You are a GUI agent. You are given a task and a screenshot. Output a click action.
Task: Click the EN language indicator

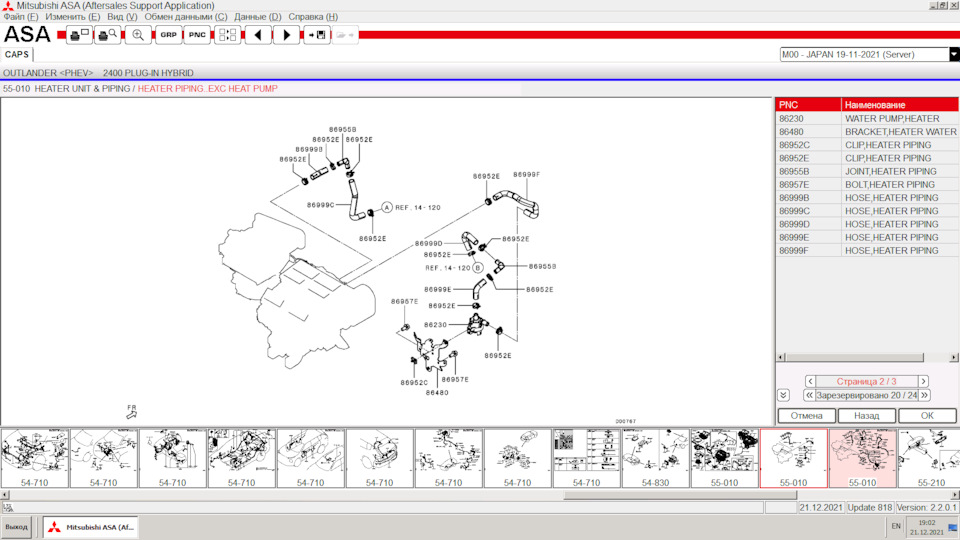[x=896, y=527]
